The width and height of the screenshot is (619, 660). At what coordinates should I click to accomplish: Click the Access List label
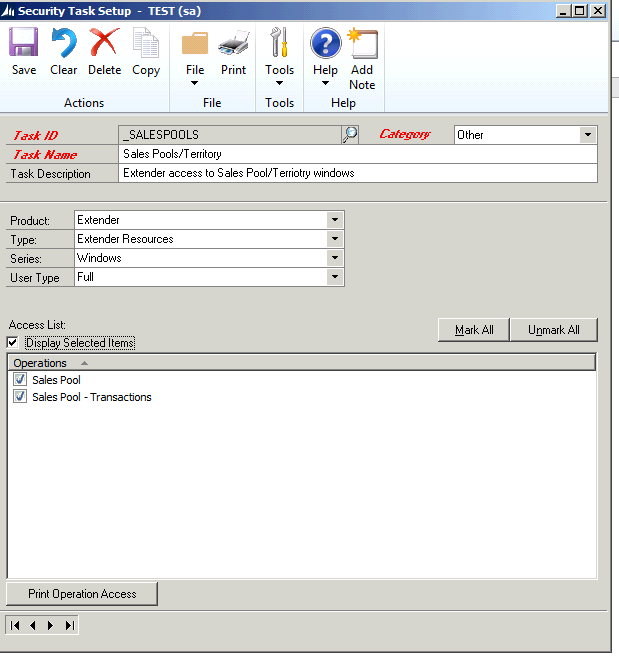pyautogui.click(x=37, y=325)
